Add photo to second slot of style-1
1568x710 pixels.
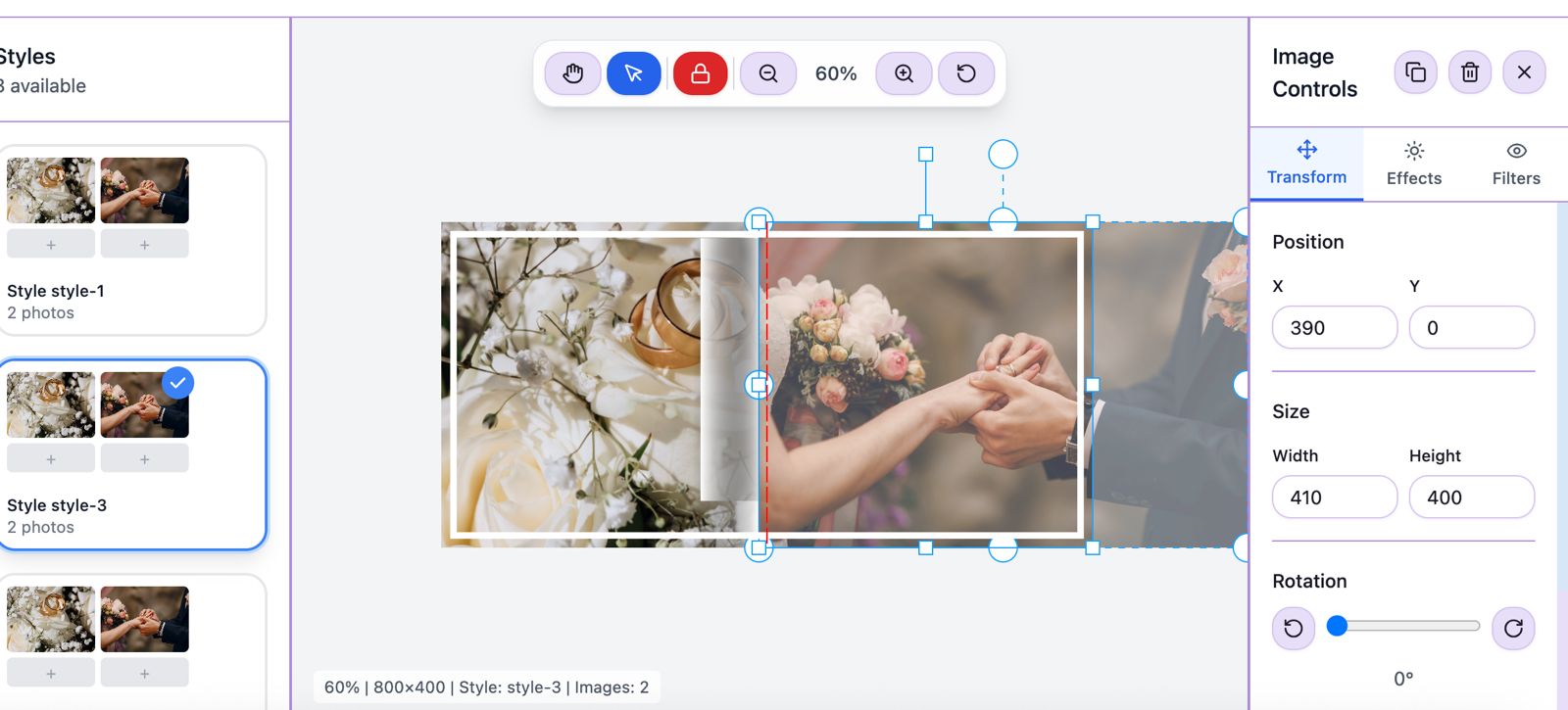[x=144, y=244]
